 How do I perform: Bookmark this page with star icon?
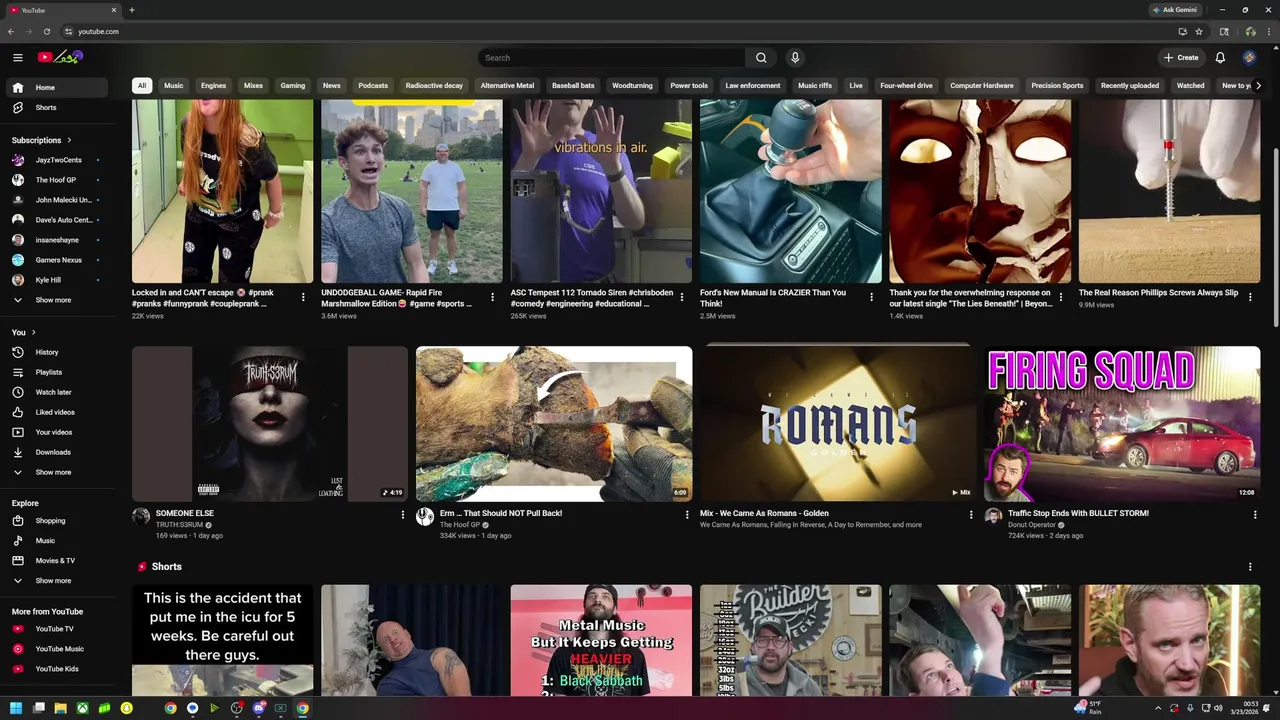(1198, 31)
